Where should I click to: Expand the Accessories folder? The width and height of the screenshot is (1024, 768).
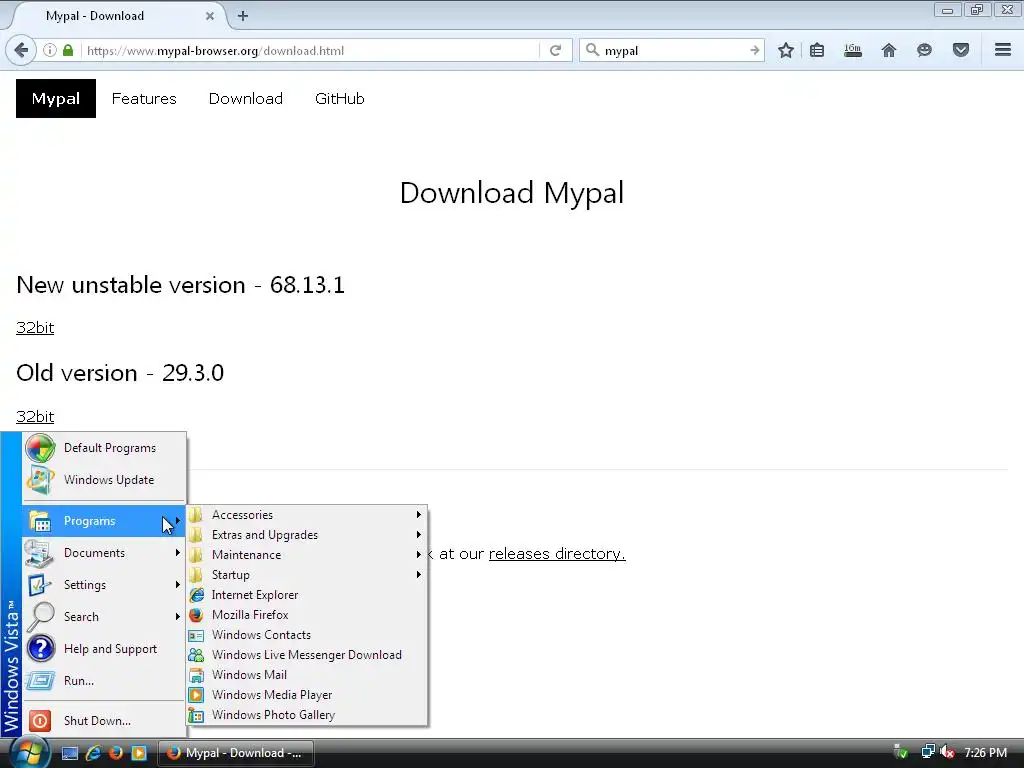[306, 515]
